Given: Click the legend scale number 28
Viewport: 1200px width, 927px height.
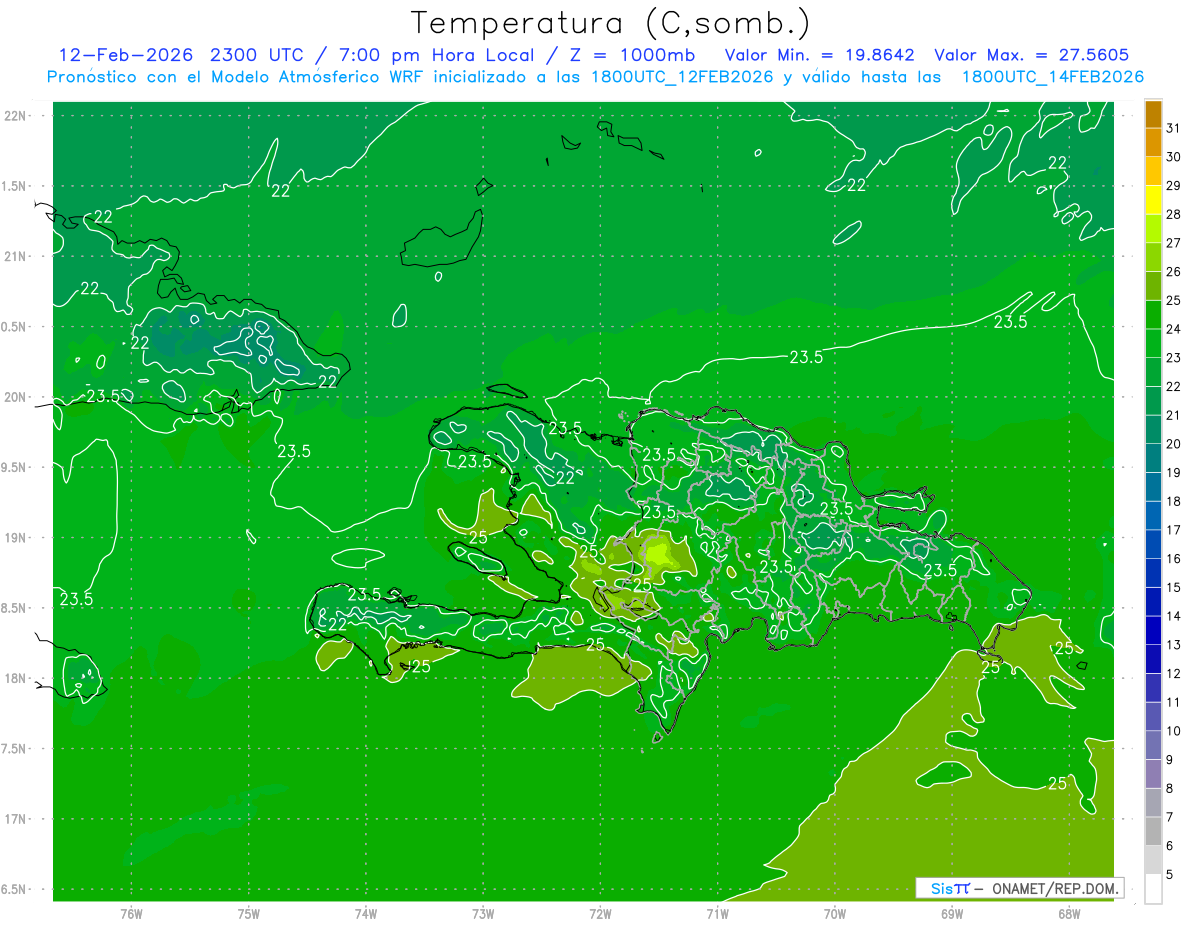Looking at the screenshot, I should click(x=1174, y=214).
